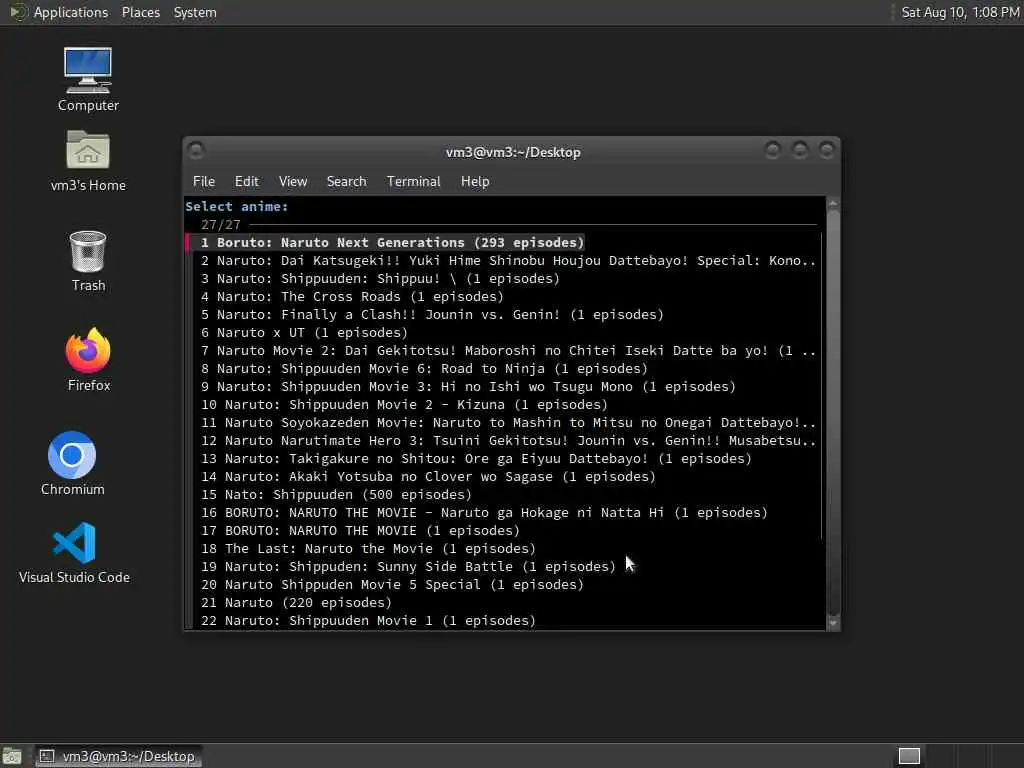Click the terminal scrollbar down arrow
Screen dimensions: 1024x768
[833, 623]
